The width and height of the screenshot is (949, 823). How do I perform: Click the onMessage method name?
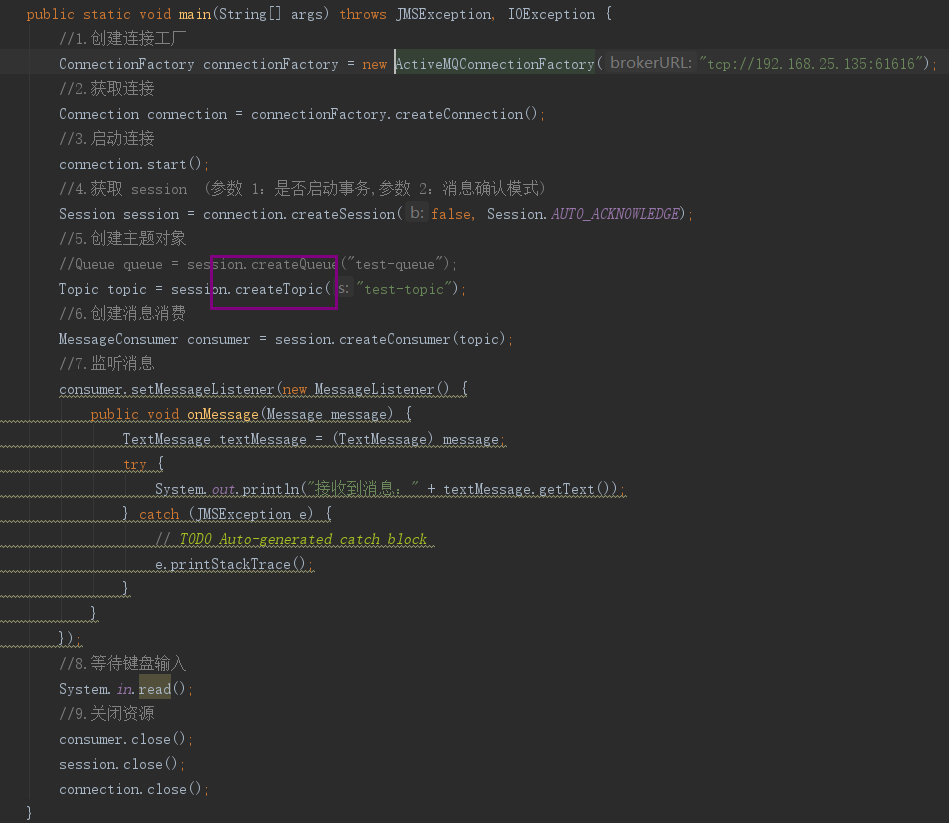point(223,414)
